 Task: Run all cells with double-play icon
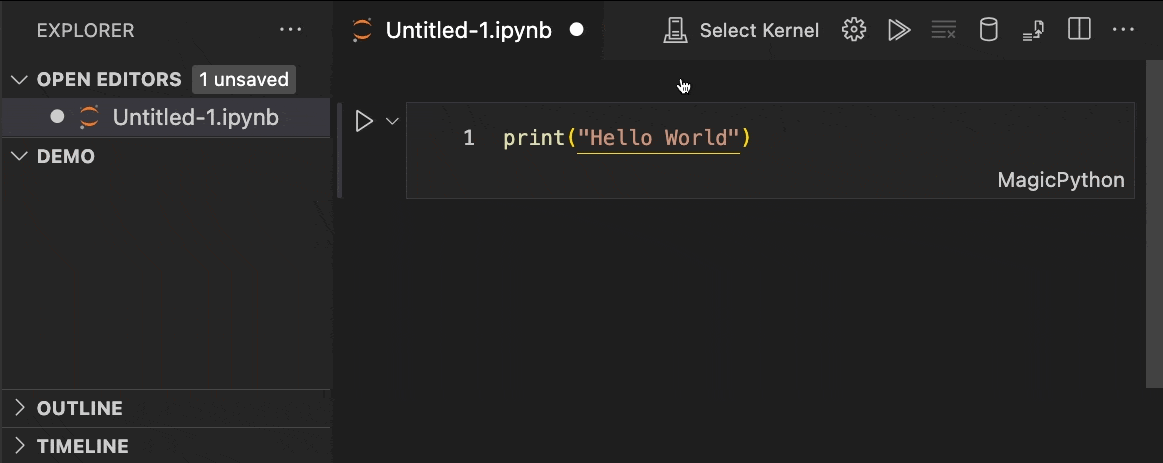(x=899, y=30)
